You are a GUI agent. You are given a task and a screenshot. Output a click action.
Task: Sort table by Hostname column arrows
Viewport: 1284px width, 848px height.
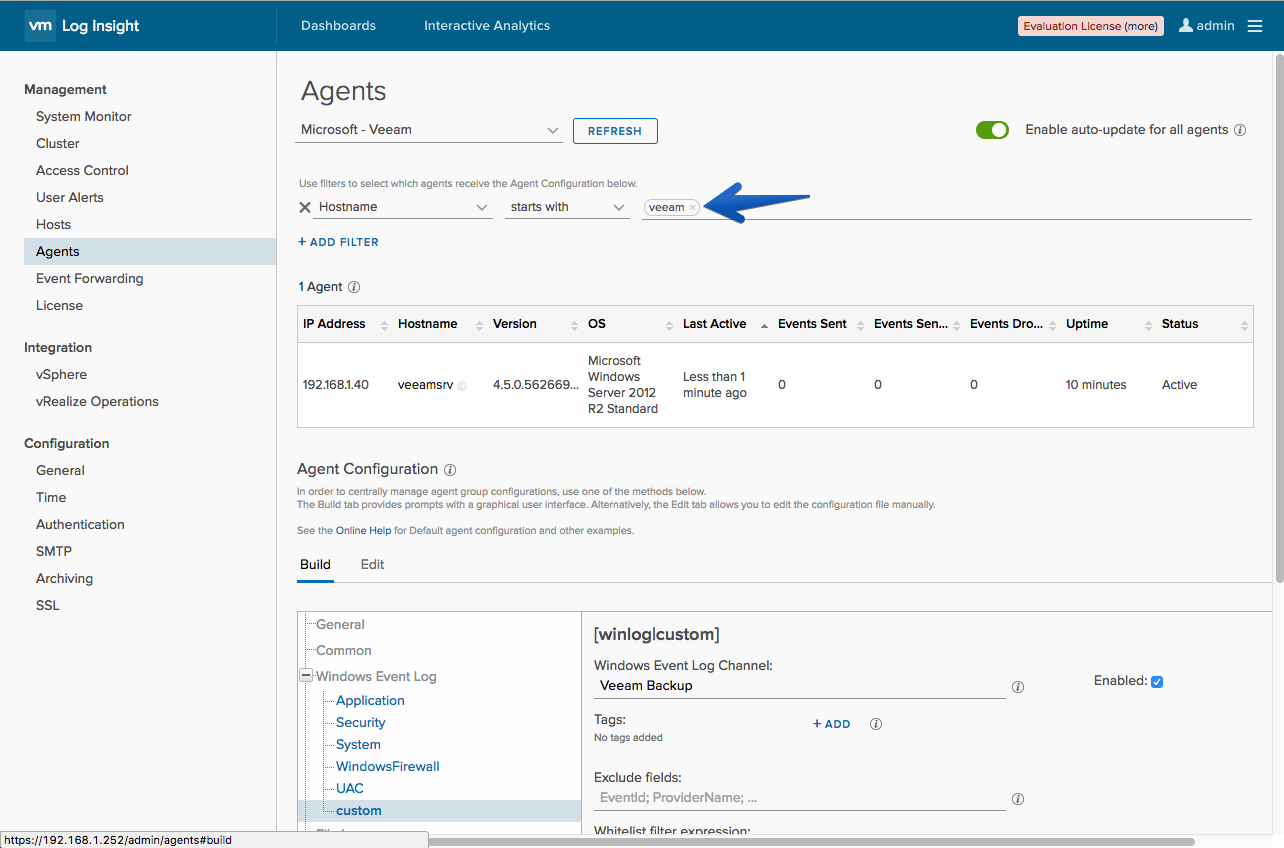[x=479, y=325]
